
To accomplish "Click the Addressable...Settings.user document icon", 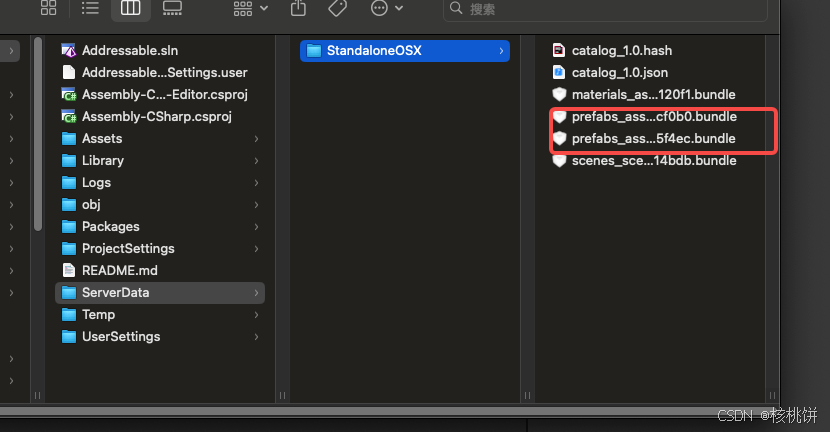I will click(x=69, y=72).
